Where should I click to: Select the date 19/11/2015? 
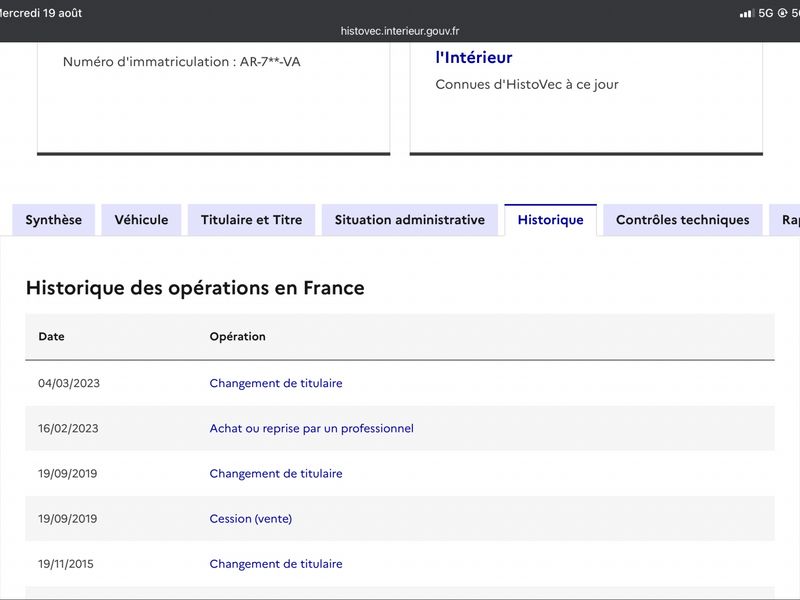tap(66, 564)
